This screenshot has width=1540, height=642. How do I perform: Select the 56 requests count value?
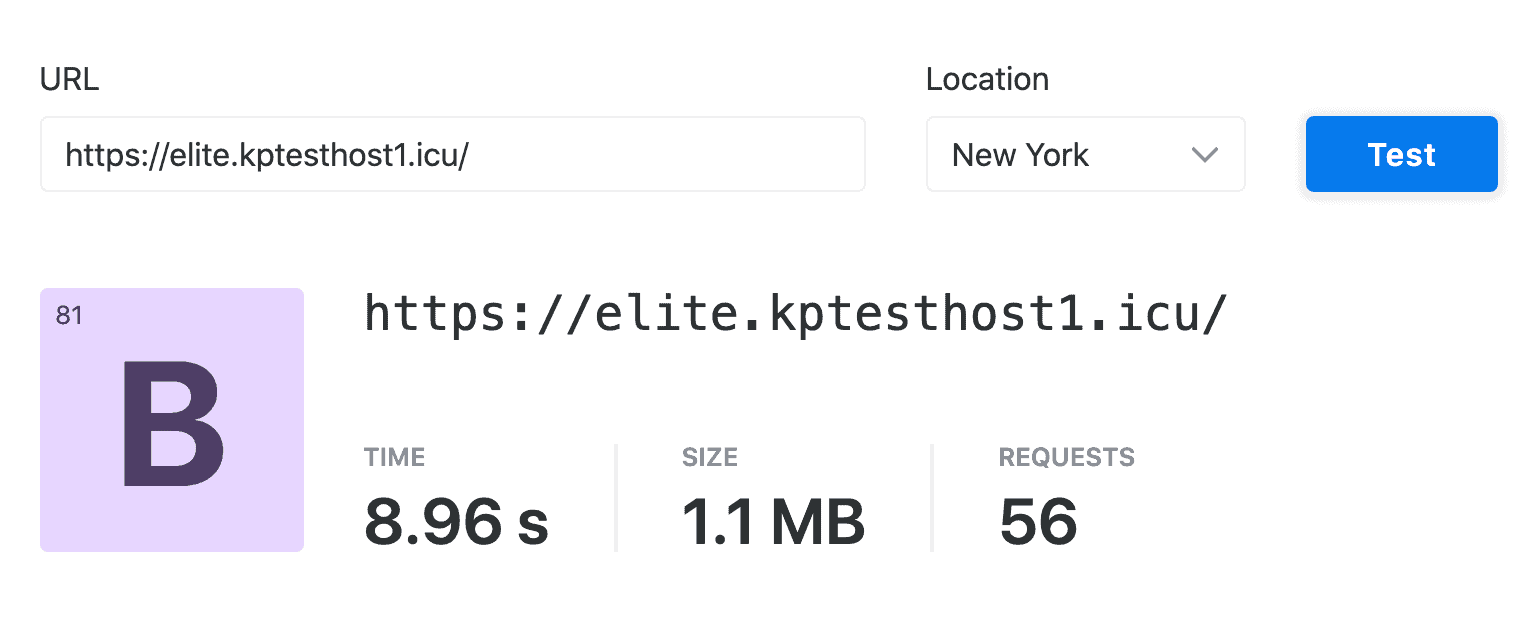1038,522
